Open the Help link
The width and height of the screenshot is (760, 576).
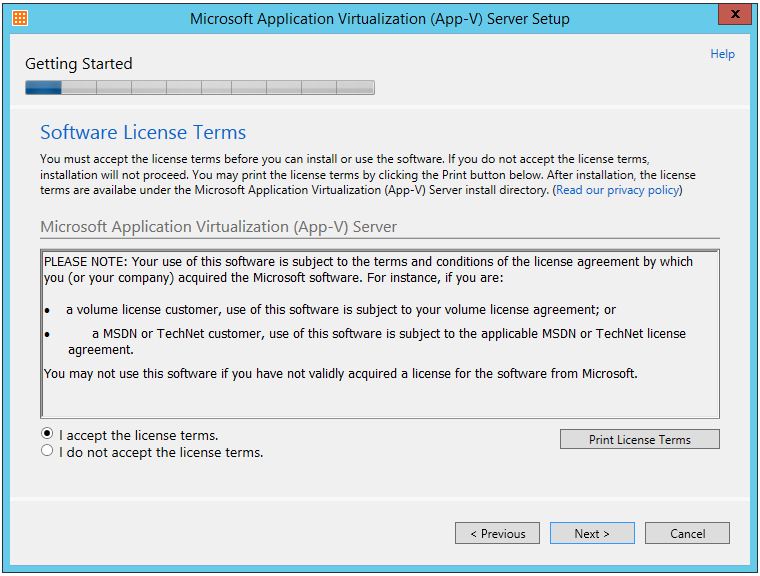pos(722,54)
